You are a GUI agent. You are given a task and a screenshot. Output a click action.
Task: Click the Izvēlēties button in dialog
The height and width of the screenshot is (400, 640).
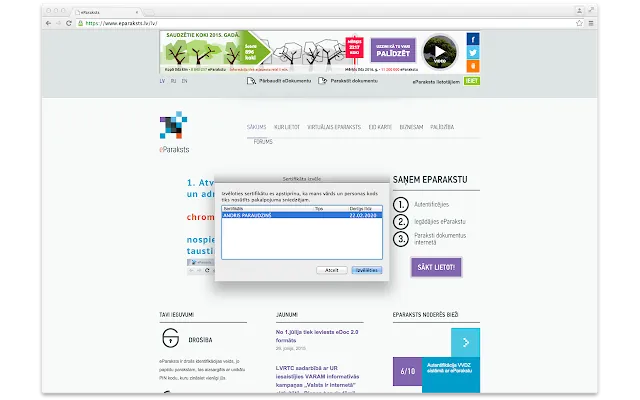click(367, 270)
